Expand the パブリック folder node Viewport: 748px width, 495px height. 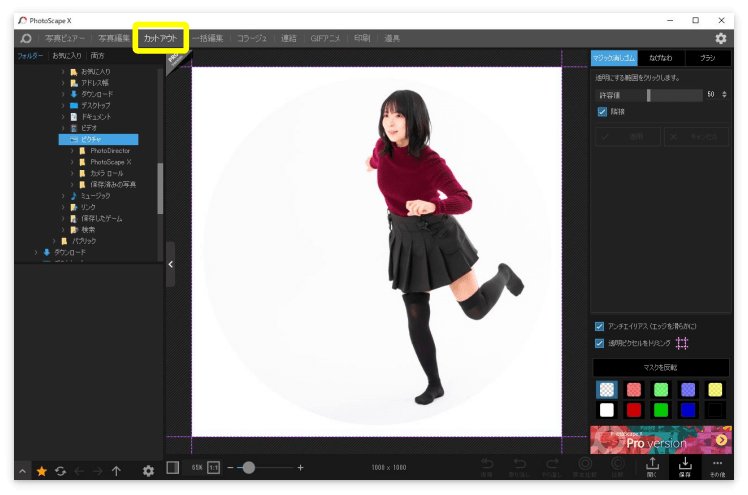tap(54, 241)
